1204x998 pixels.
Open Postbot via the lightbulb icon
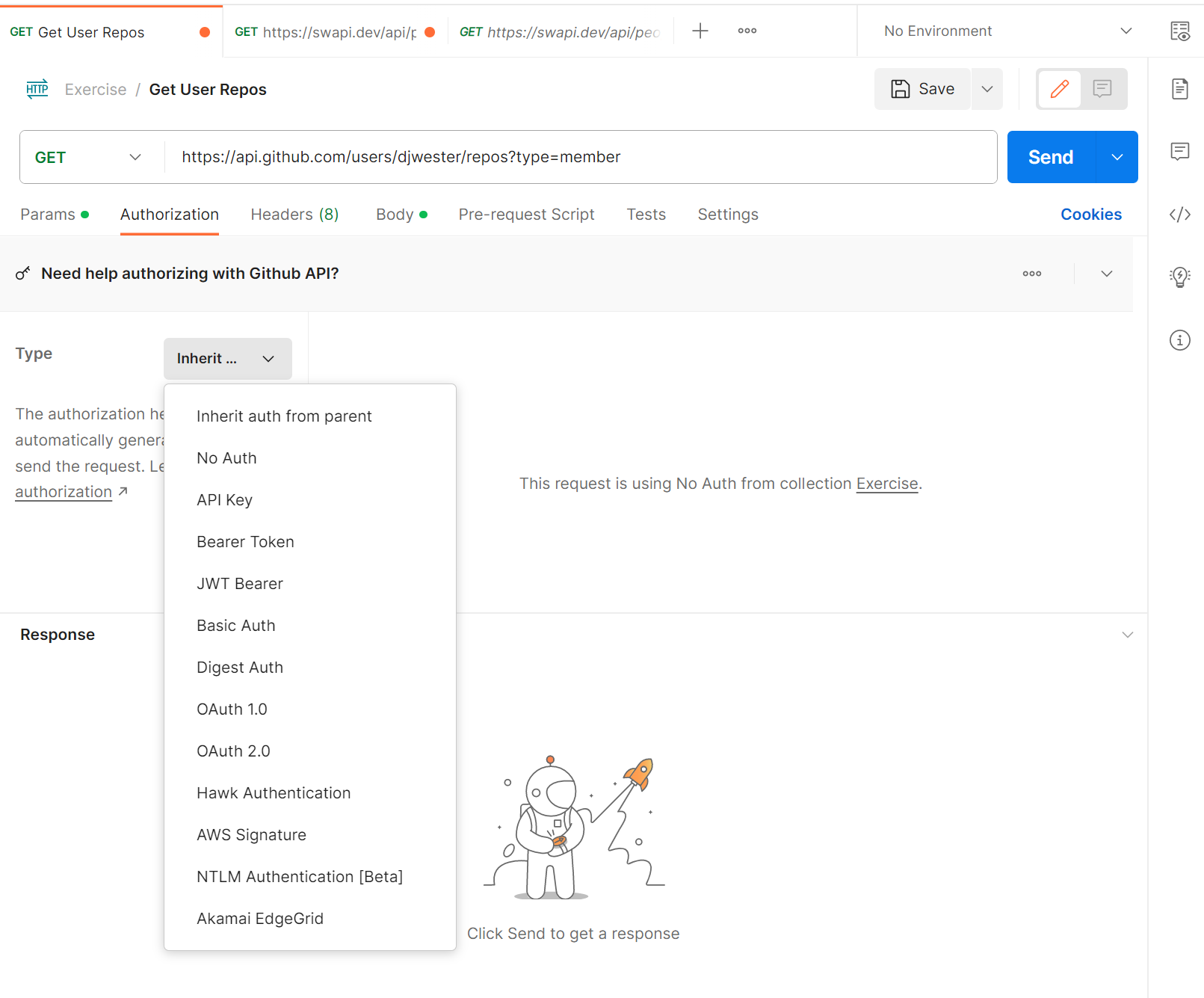pyautogui.click(x=1179, y=277)
